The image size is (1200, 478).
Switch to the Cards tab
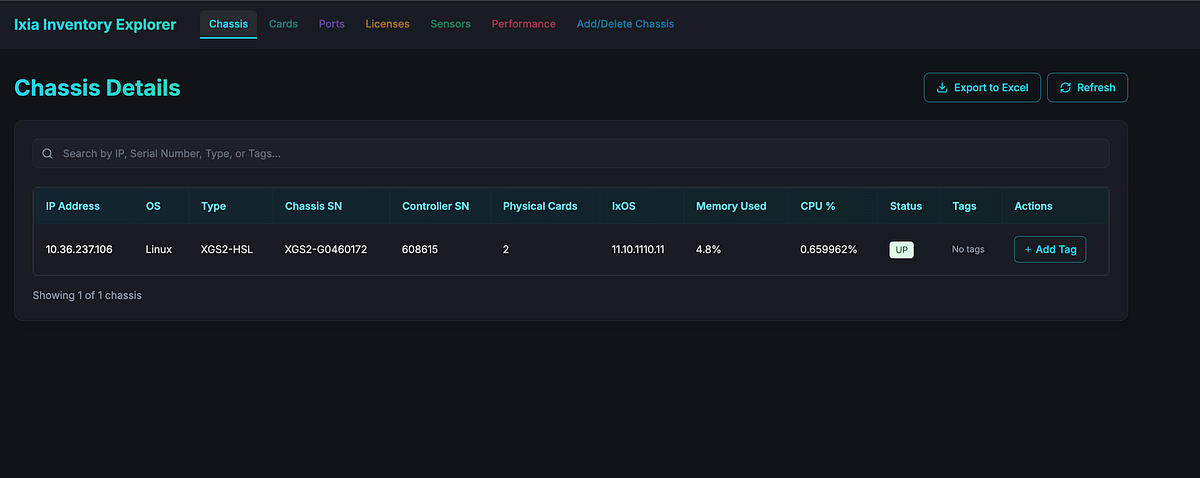pyautogui.click(x=283, y=24)
